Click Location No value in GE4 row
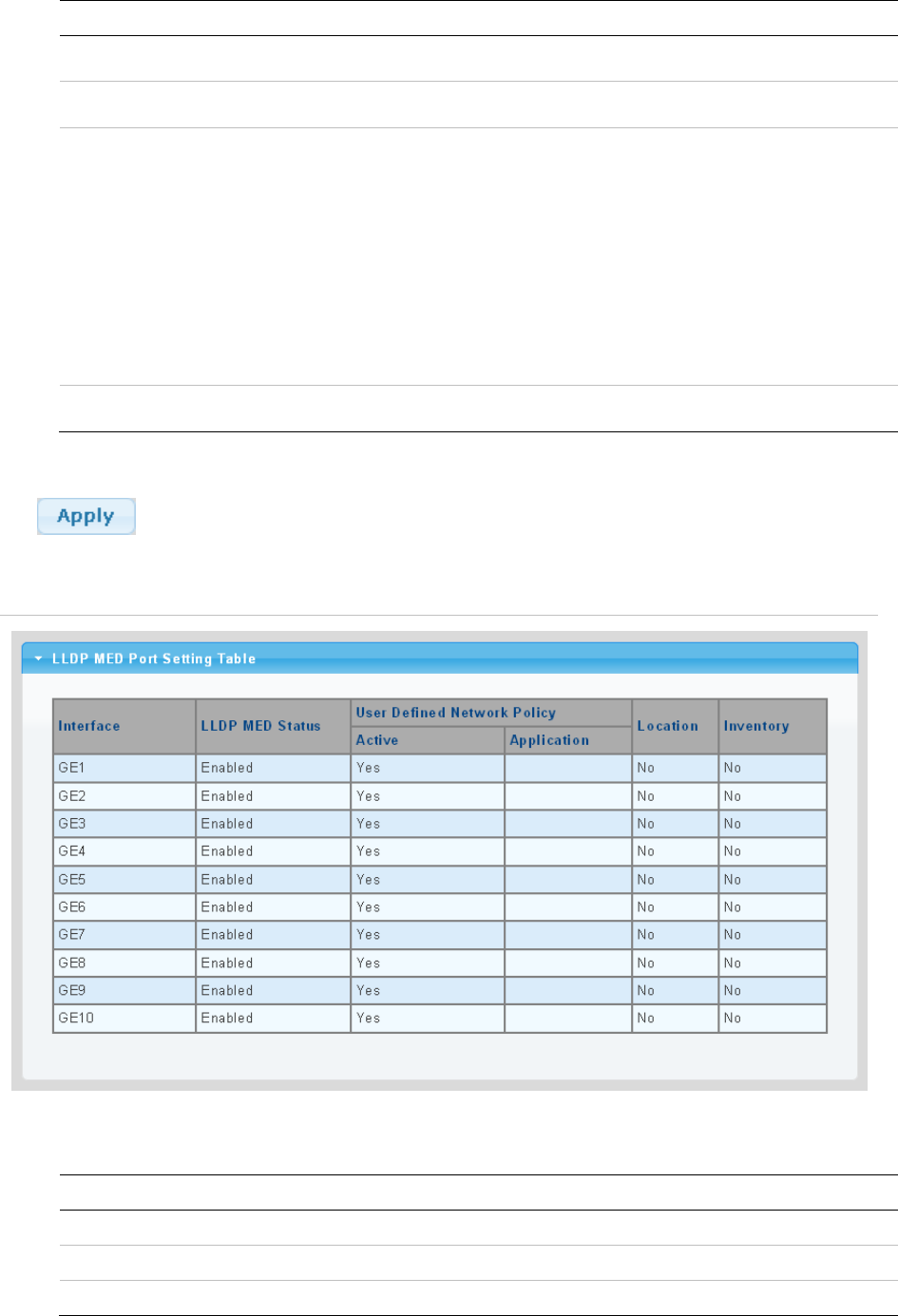 [x=646, y=851]
